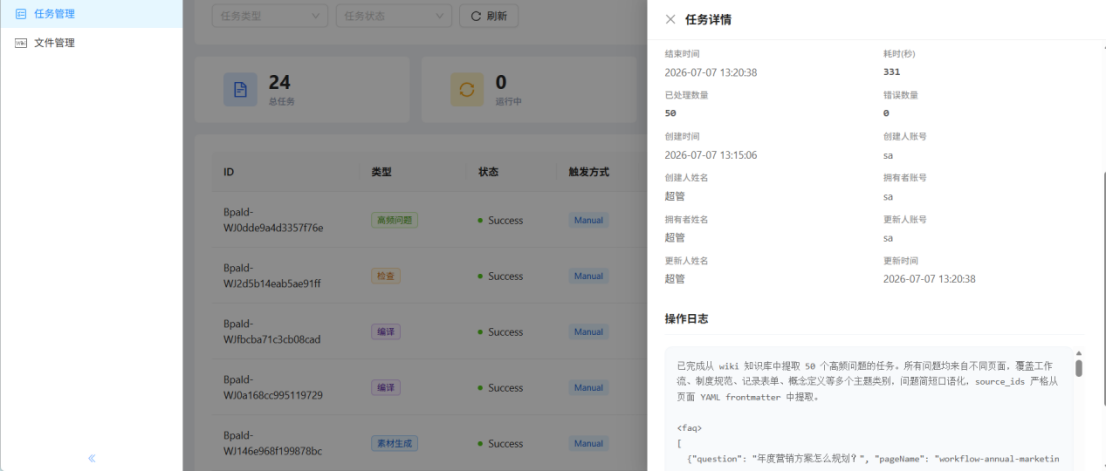Collapse the sidebar with double-chevron icon
This screenshot has height=472, width=1106.
92,458
